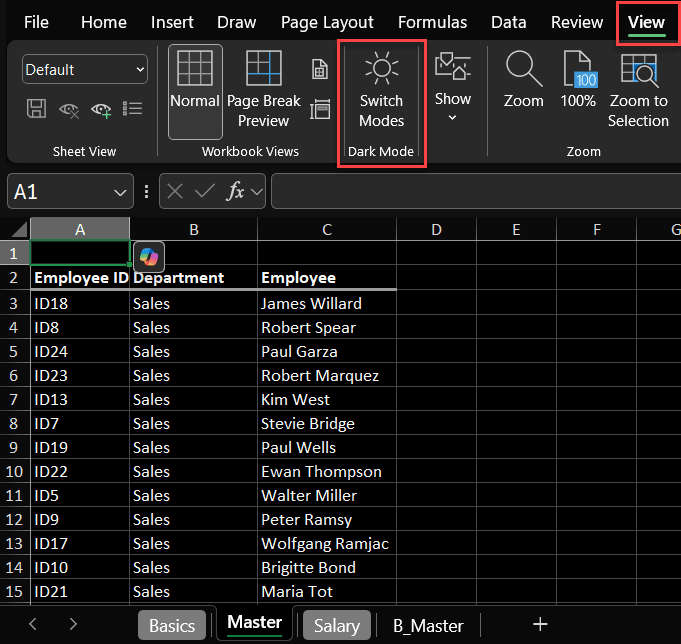The height and width of the screenshot is (644, 681).
Task: Click into the formula bar
Action: point(476,191)
